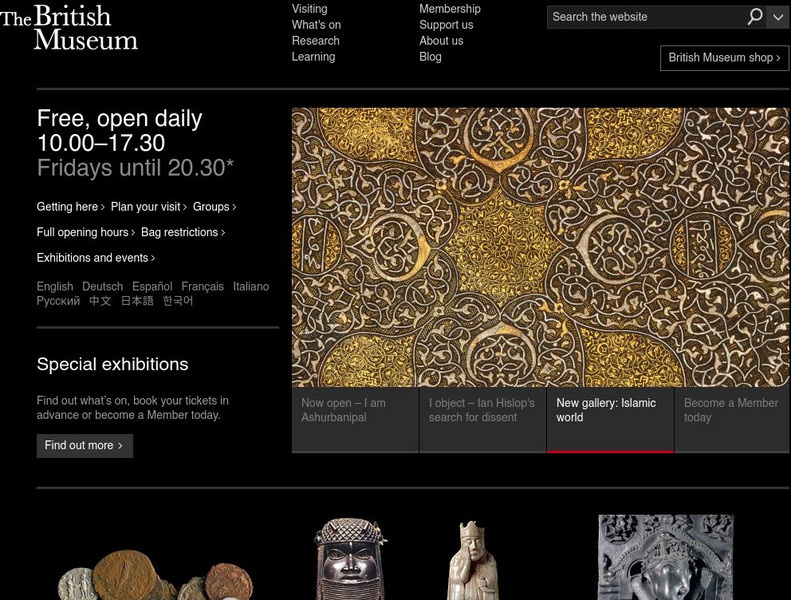Screen dimensions: 791x600
Task: Switch language to Deutsch
Action: click(x=102, y=287)
